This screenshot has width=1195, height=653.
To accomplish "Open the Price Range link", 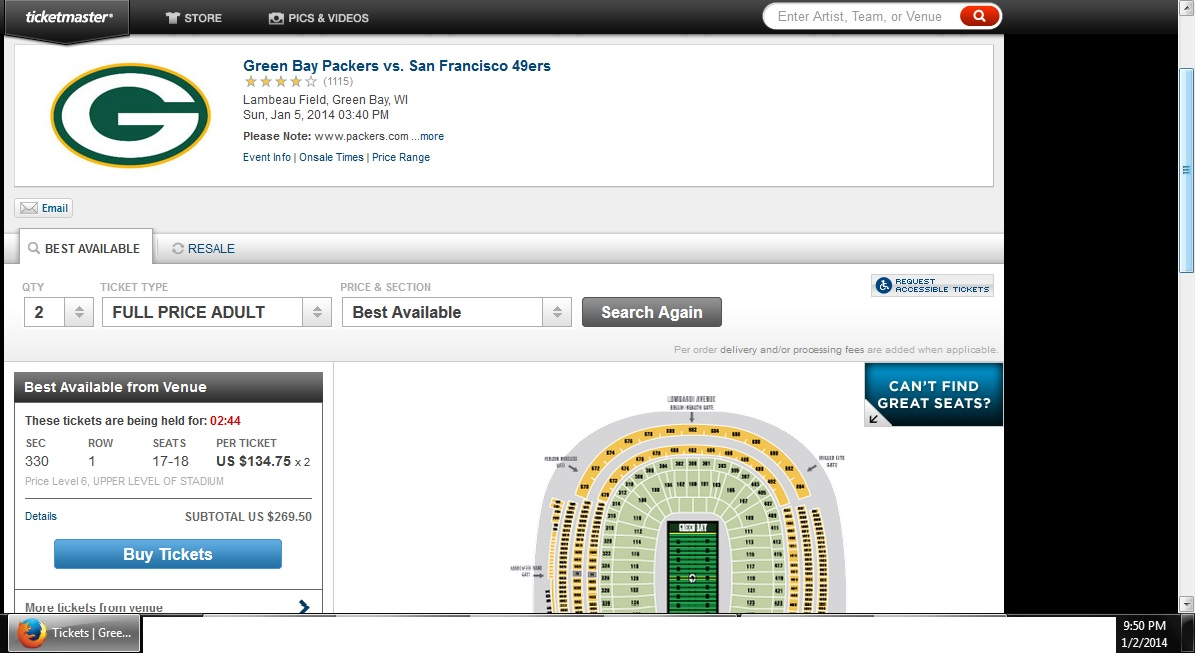I will click(401, 157).
